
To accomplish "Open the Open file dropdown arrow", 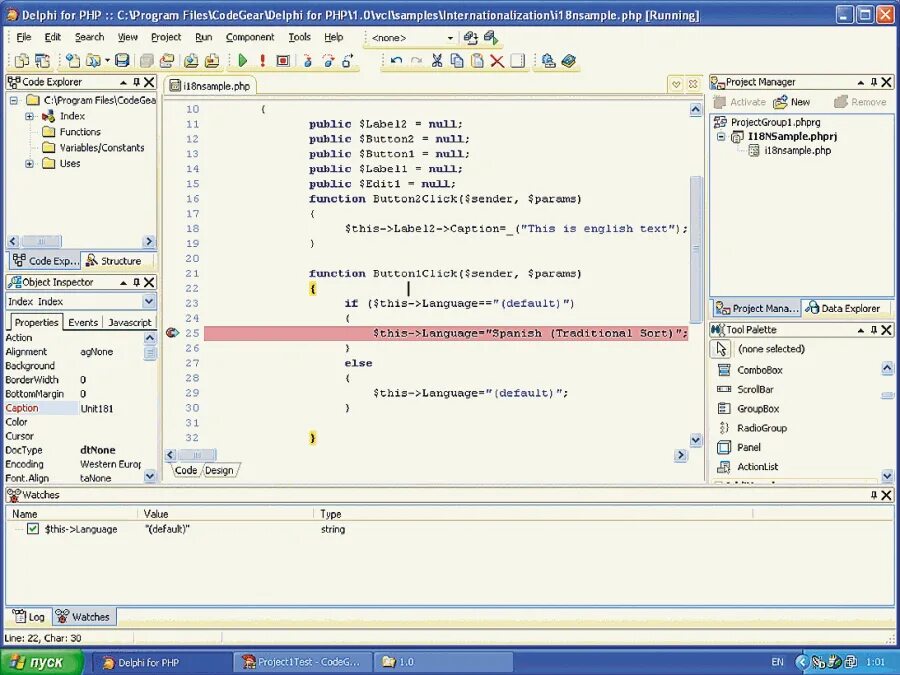I will pyautogui.click(x=107, y=60).
